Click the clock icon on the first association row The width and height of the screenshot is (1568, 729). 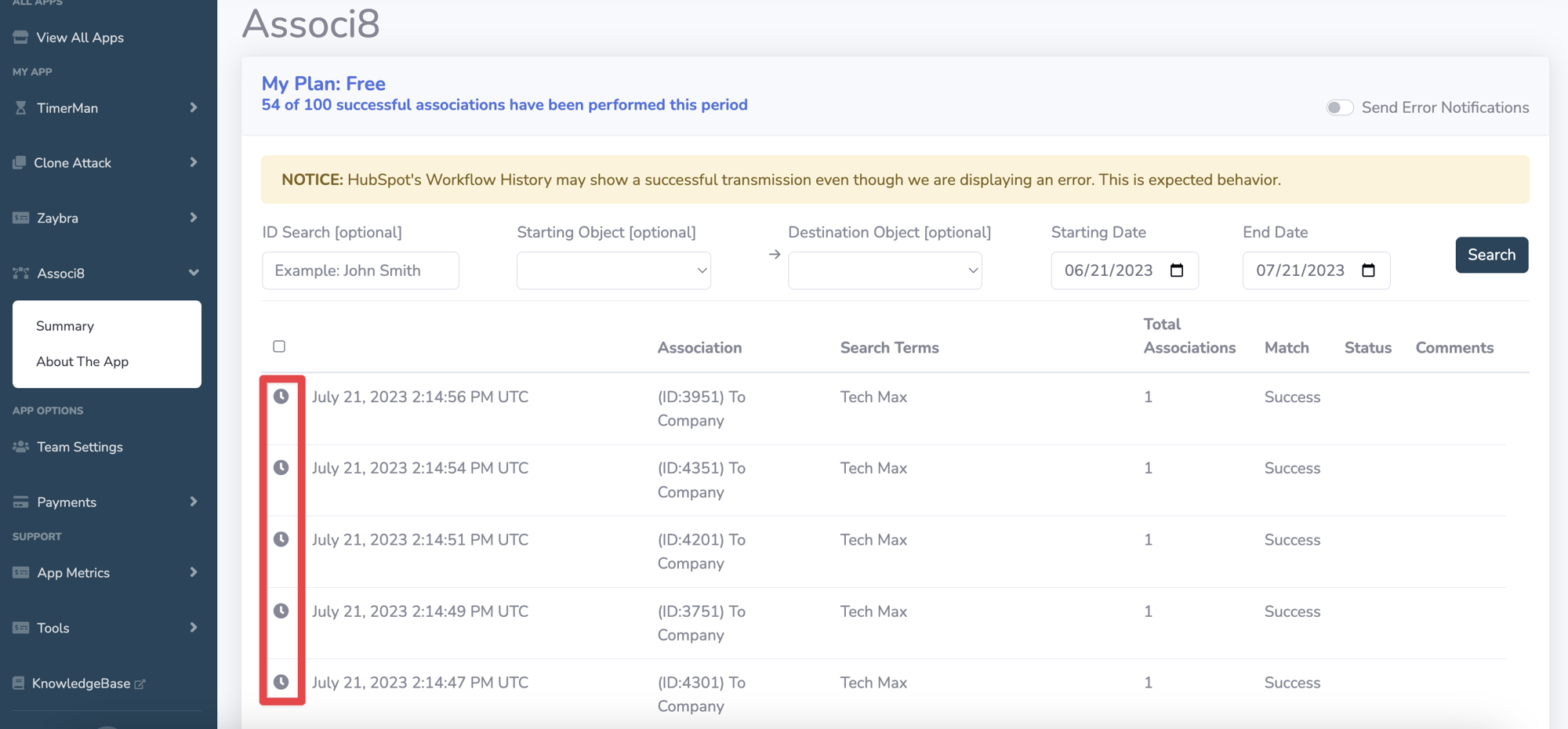click(281, 397)
